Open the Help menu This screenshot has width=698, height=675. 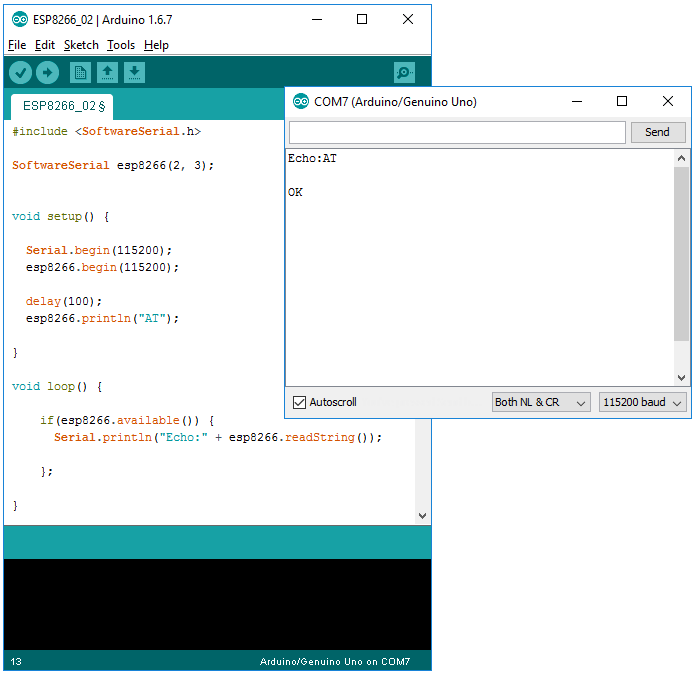(156, 45)
